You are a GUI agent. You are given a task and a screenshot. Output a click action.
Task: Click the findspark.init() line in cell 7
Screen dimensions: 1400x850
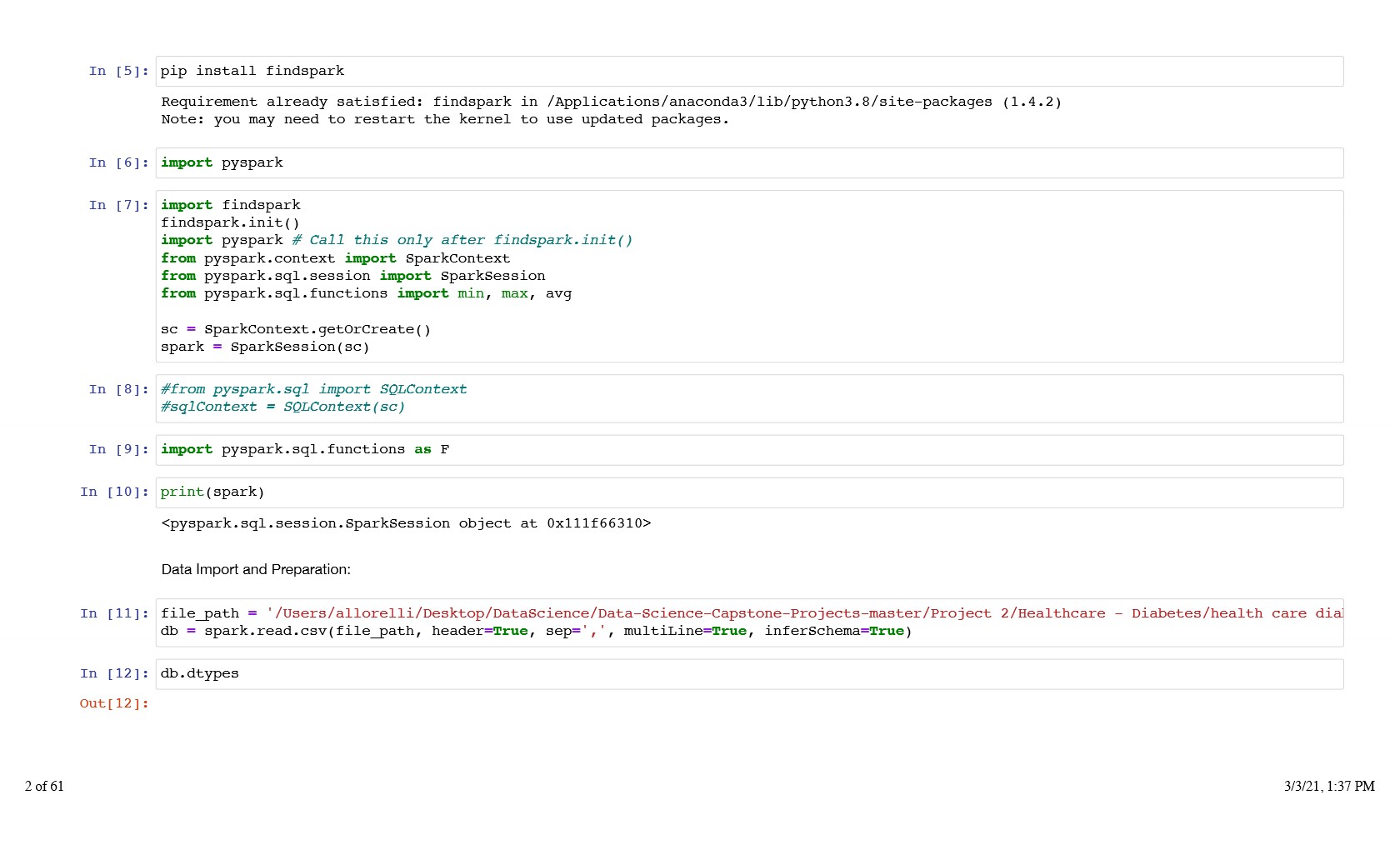tap(230, 222)
